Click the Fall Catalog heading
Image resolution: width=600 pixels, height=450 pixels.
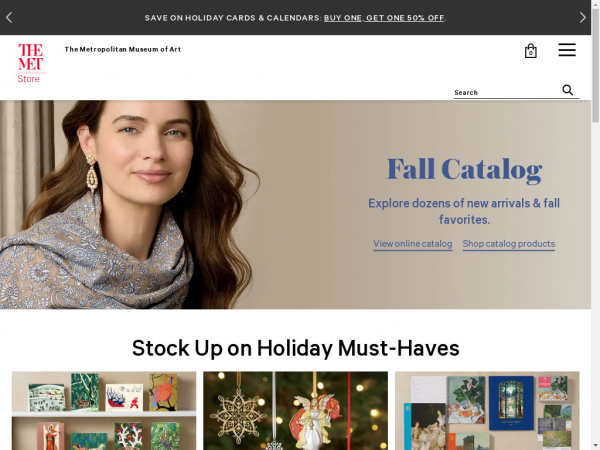pyautogui.click(x=464, y=169)
